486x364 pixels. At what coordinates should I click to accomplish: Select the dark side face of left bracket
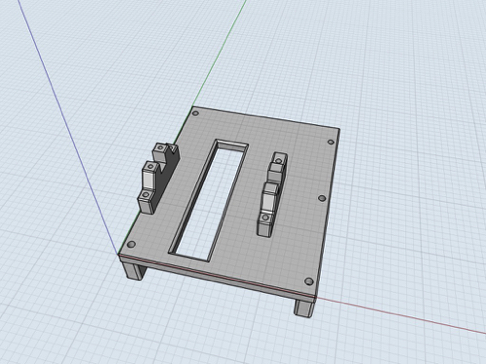[166, 177]
